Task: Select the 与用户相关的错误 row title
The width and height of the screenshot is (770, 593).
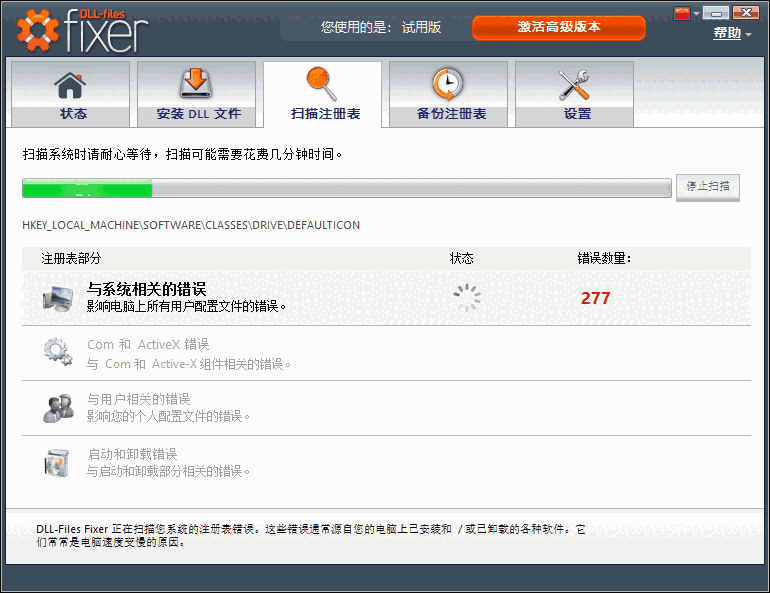Action: [138, 399]
